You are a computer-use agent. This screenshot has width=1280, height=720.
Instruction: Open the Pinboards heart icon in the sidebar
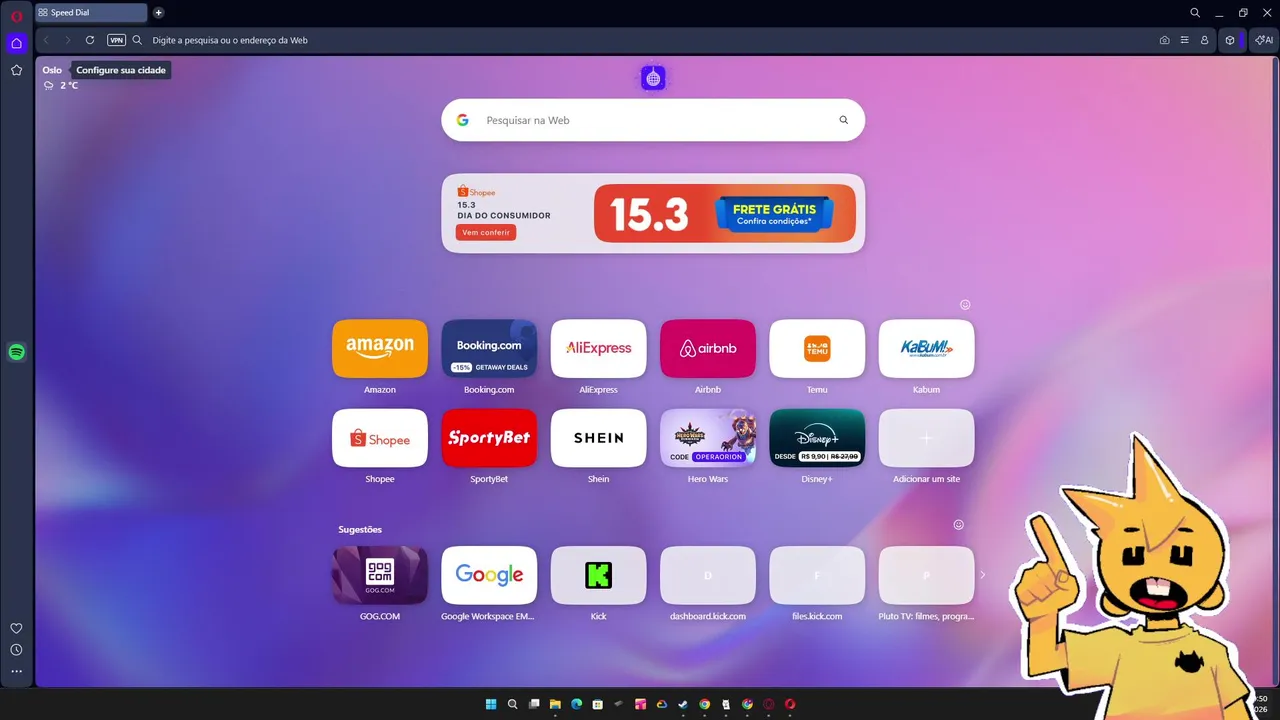pyautogui.click(x=16, y=628)
